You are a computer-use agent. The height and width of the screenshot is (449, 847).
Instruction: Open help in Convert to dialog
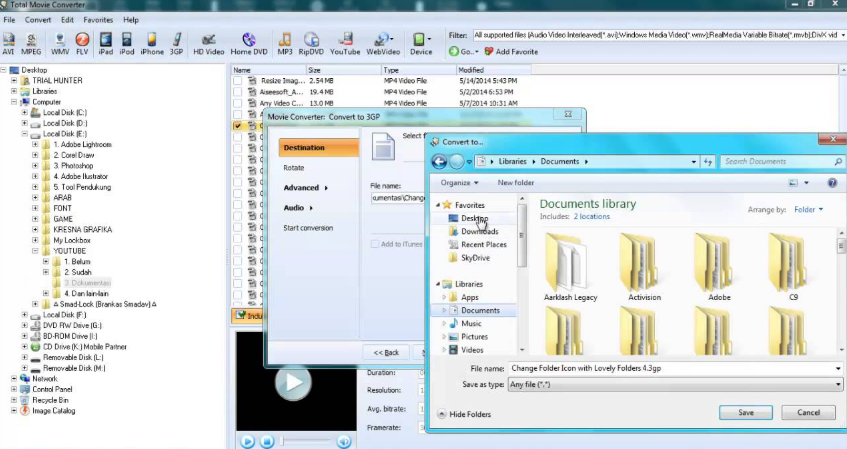(x=832, y=183)
